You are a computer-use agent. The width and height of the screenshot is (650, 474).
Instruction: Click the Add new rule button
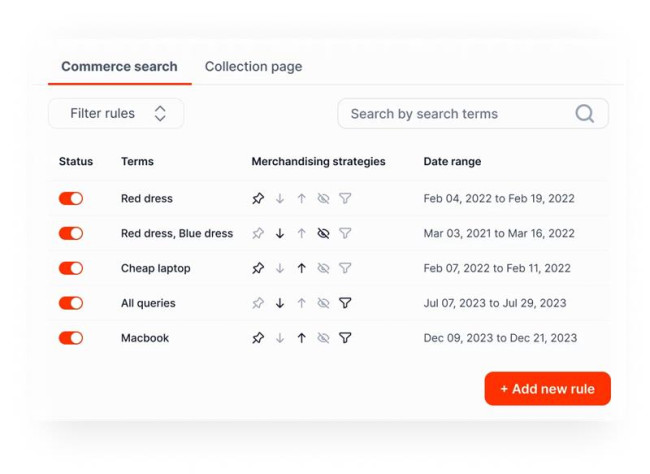click(x=547, y=389)
